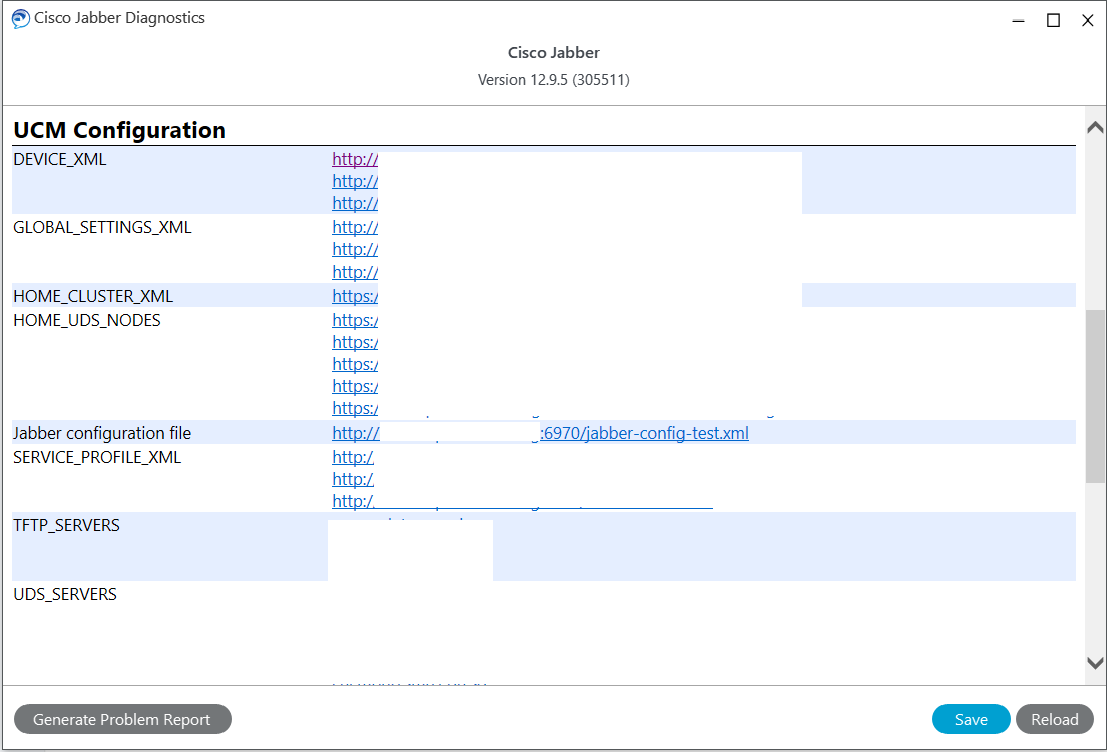Open the second GLOBAL_SETTINGS_XML link
The width and height of the screenshot is (1107, 752).
(354, 248)
